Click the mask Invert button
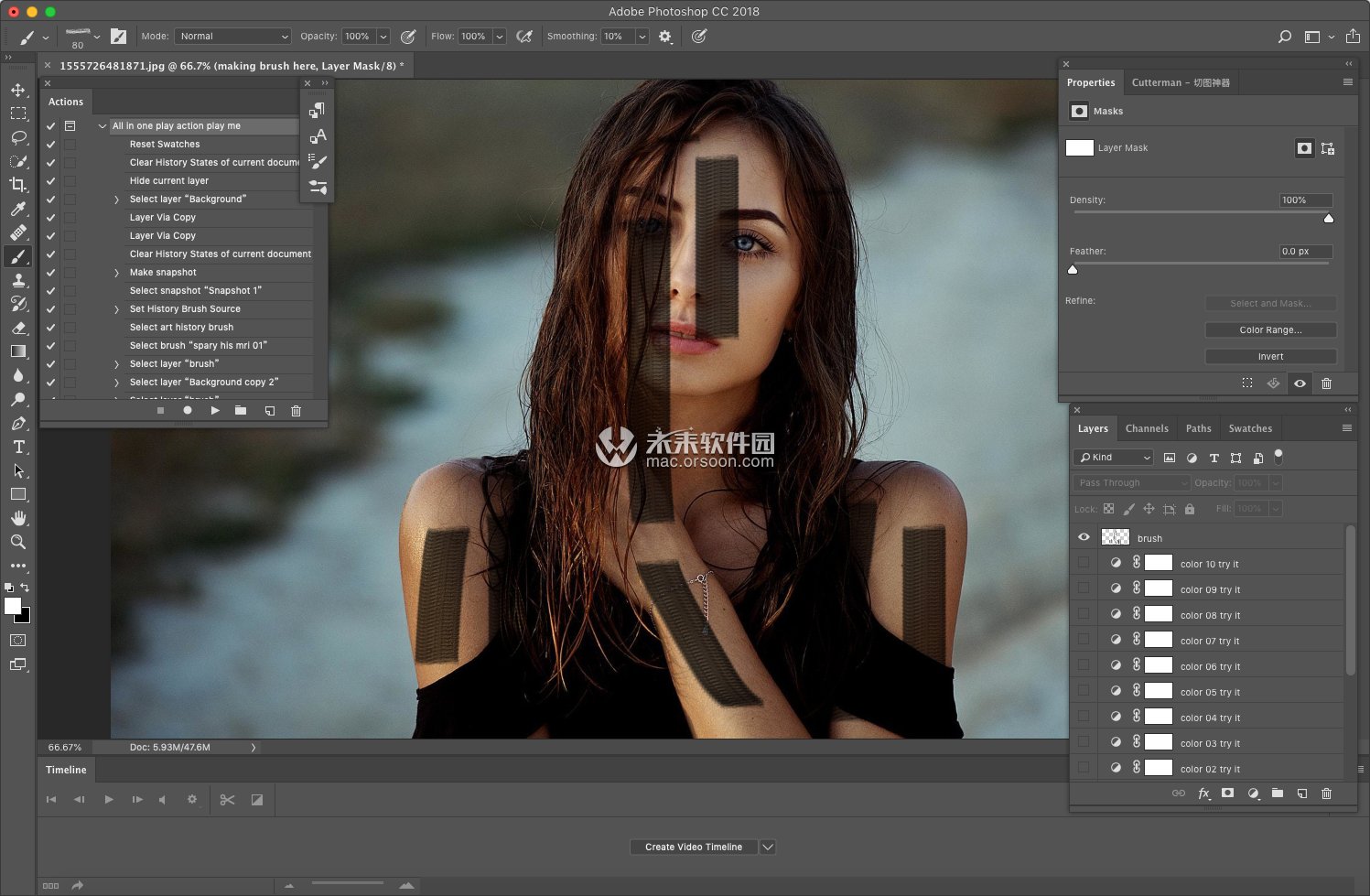Screen dimensions: 1370x896 pyautogui.click(x=1269, y=357)
